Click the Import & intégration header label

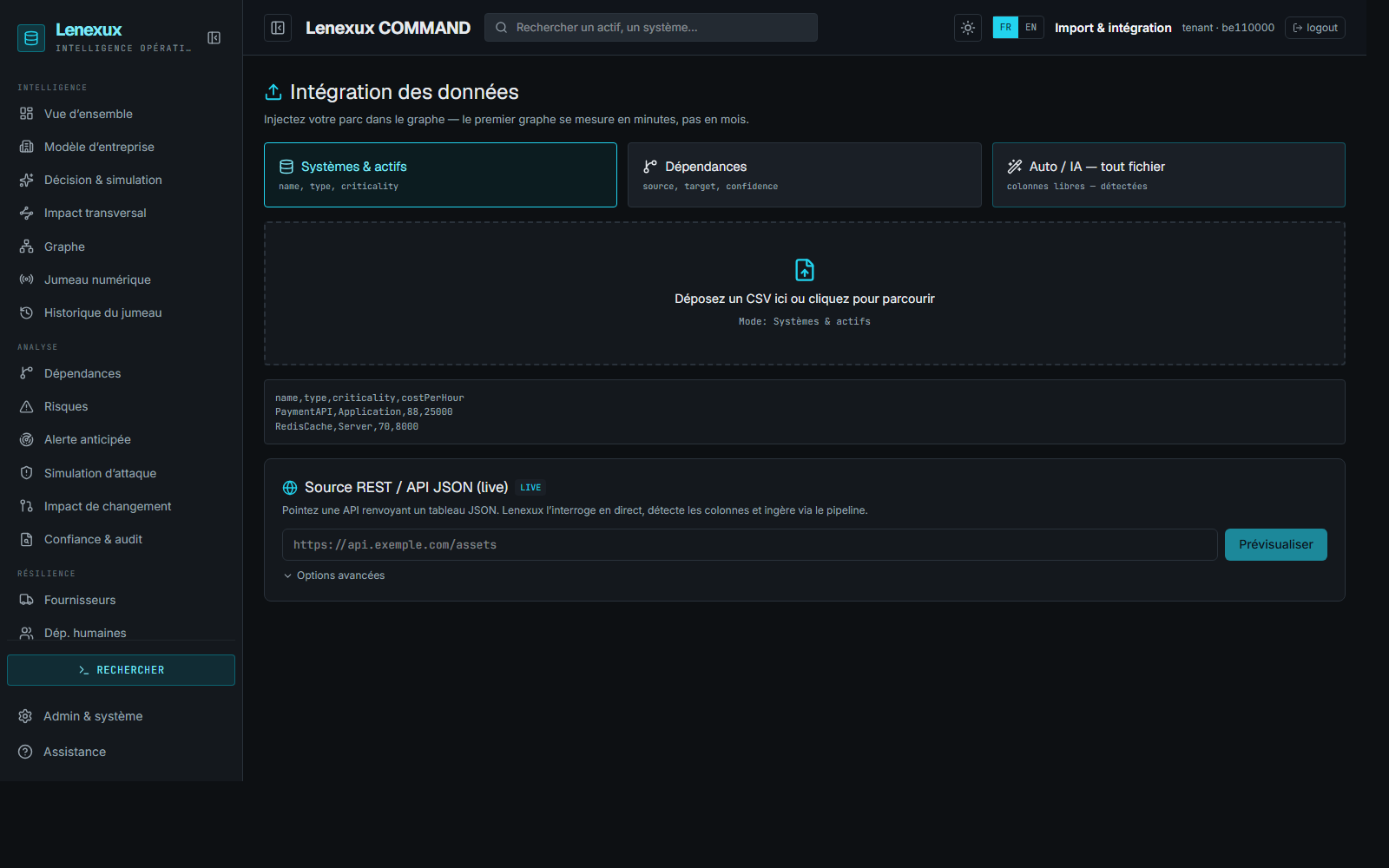tap(1113, 28)
